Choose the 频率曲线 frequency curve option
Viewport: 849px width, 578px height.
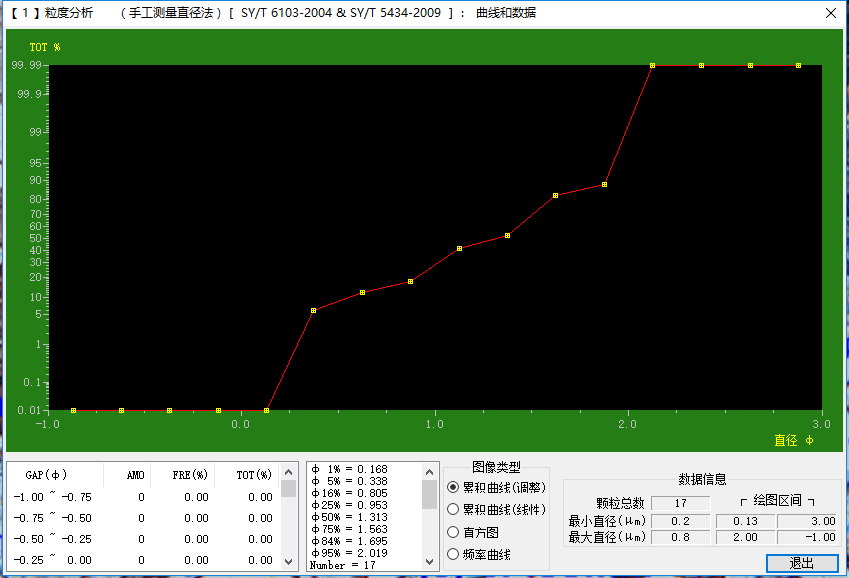[x=455, y=554]
